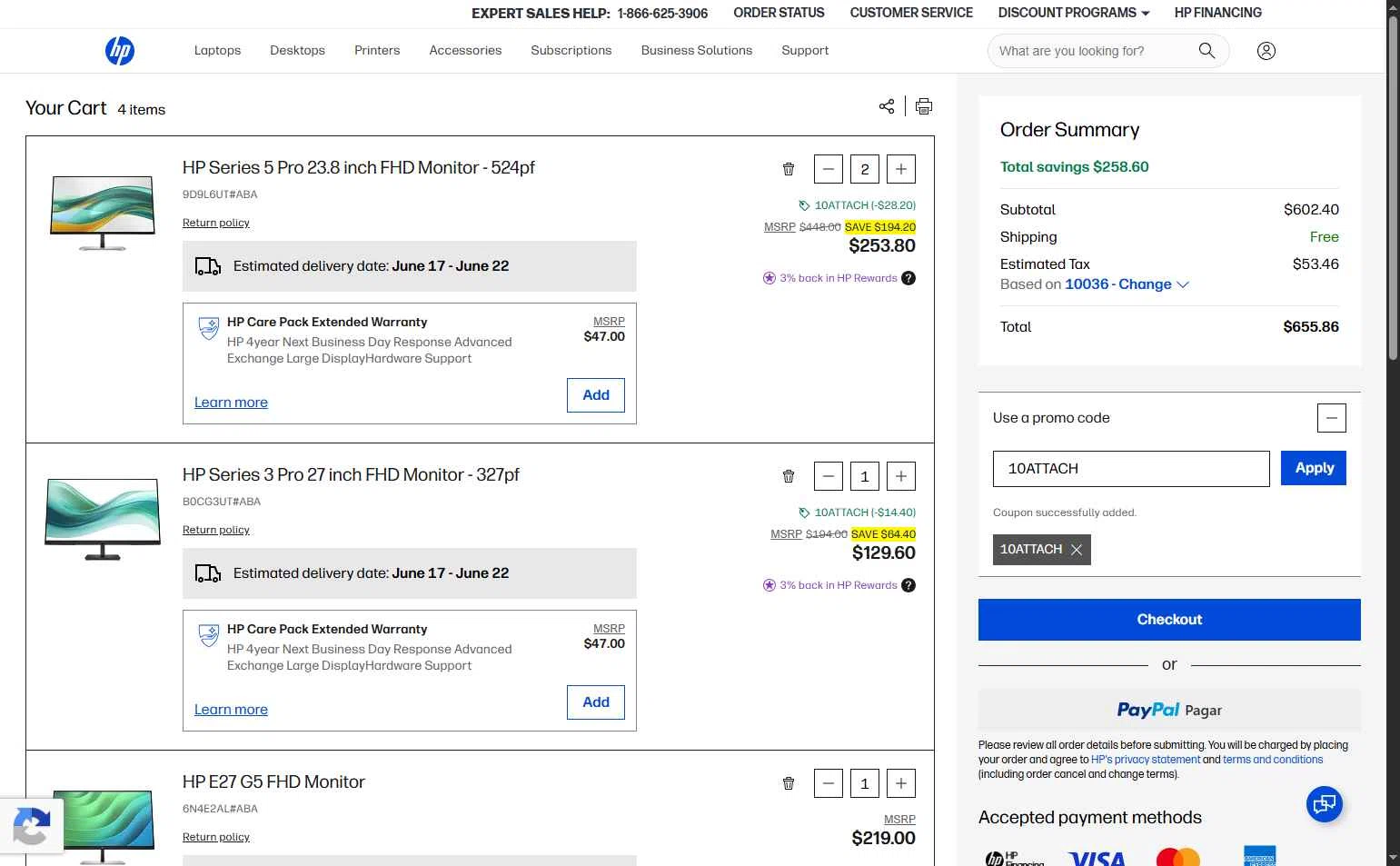
Task: Click the HP Series 5 Pro monitor thumbnail
Action: (x=103, y=213)
